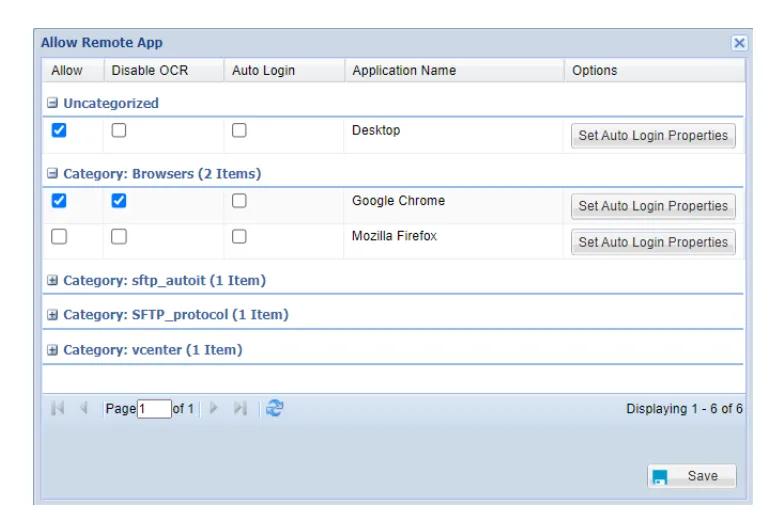Go to the next page

click(x=214, y=408)
